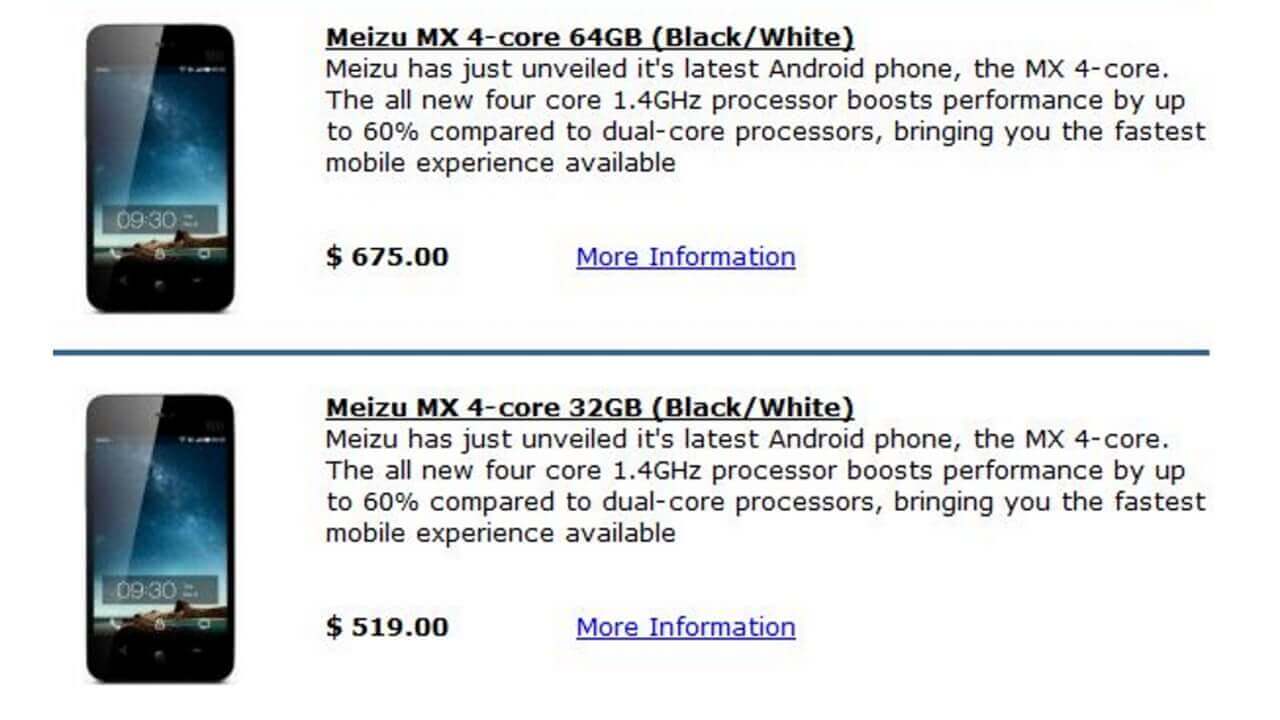1280x720 pixels.
Task: Click More Information for the 64GB model
Action: tap(685, 257)
